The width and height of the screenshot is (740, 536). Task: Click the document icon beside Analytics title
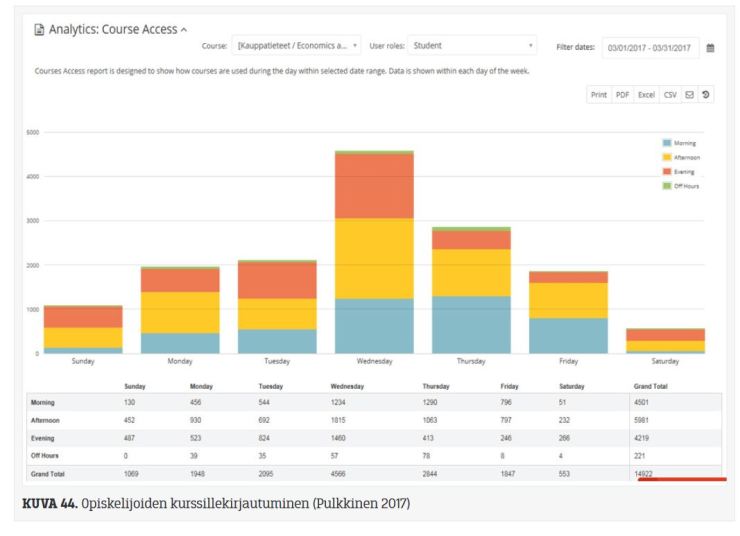coord(40,32)
